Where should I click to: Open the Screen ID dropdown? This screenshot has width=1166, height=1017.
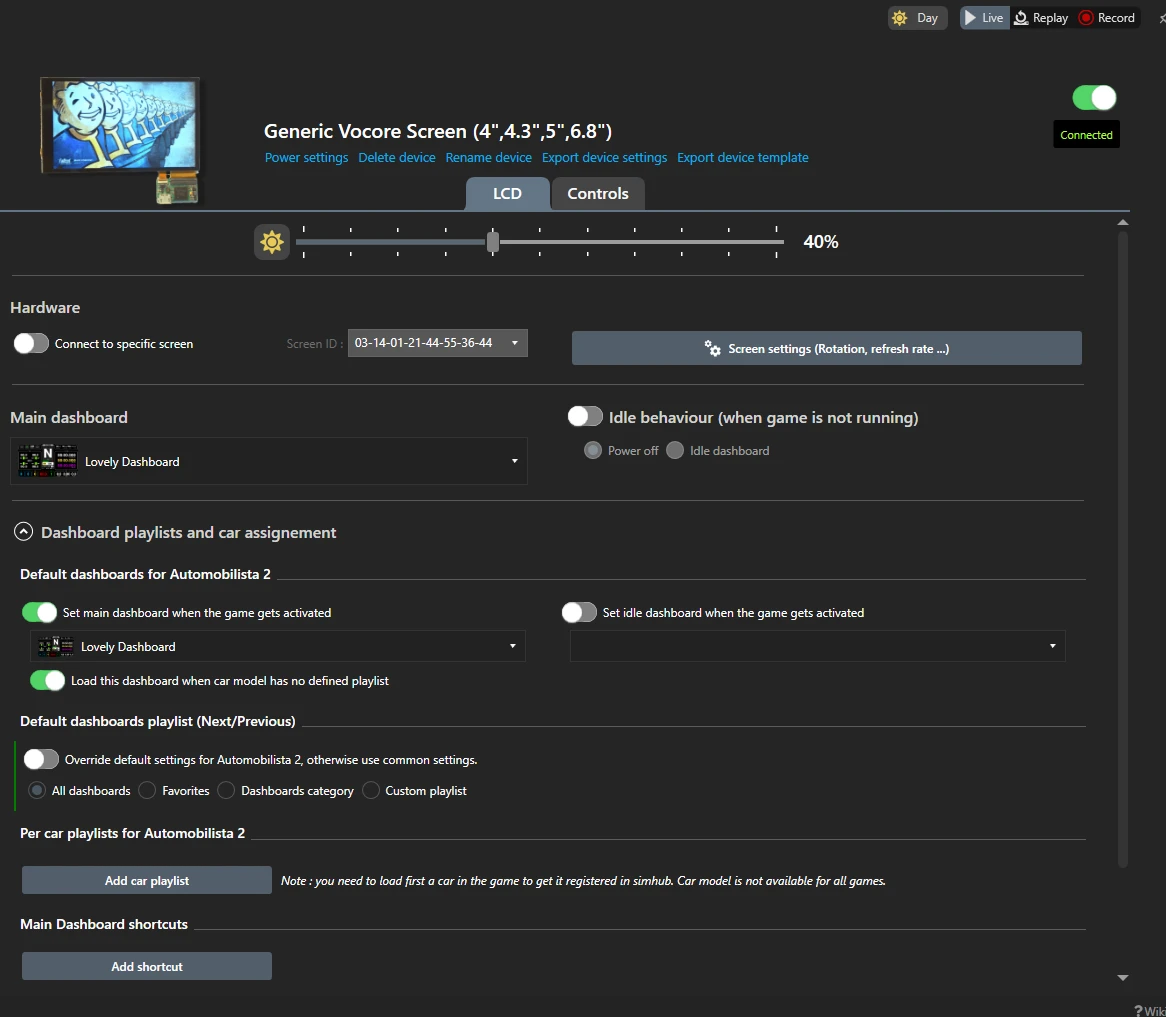click(517, 342)
